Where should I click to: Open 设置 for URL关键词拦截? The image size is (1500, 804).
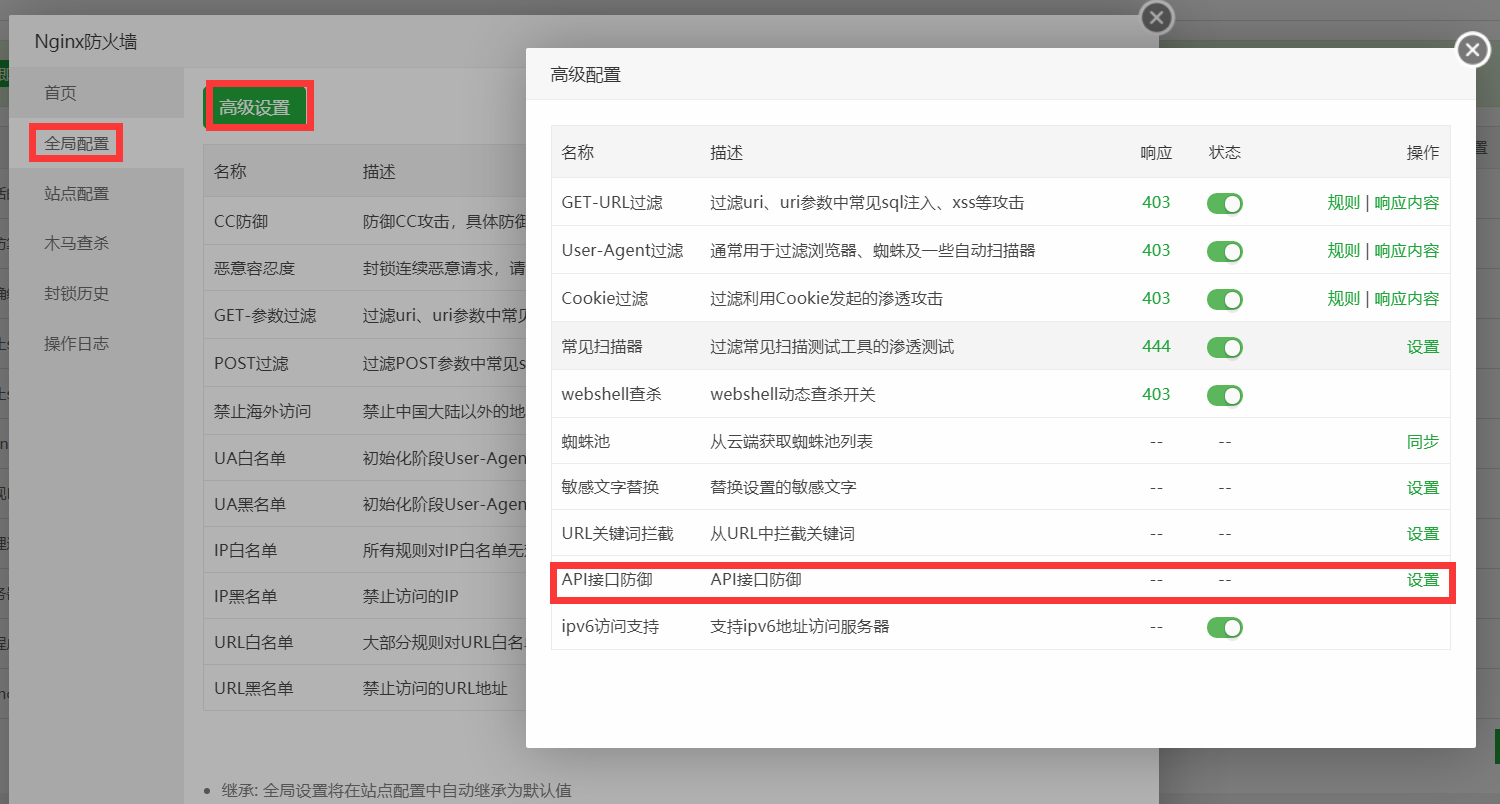pyautogui.click(x=1423, y=533)
